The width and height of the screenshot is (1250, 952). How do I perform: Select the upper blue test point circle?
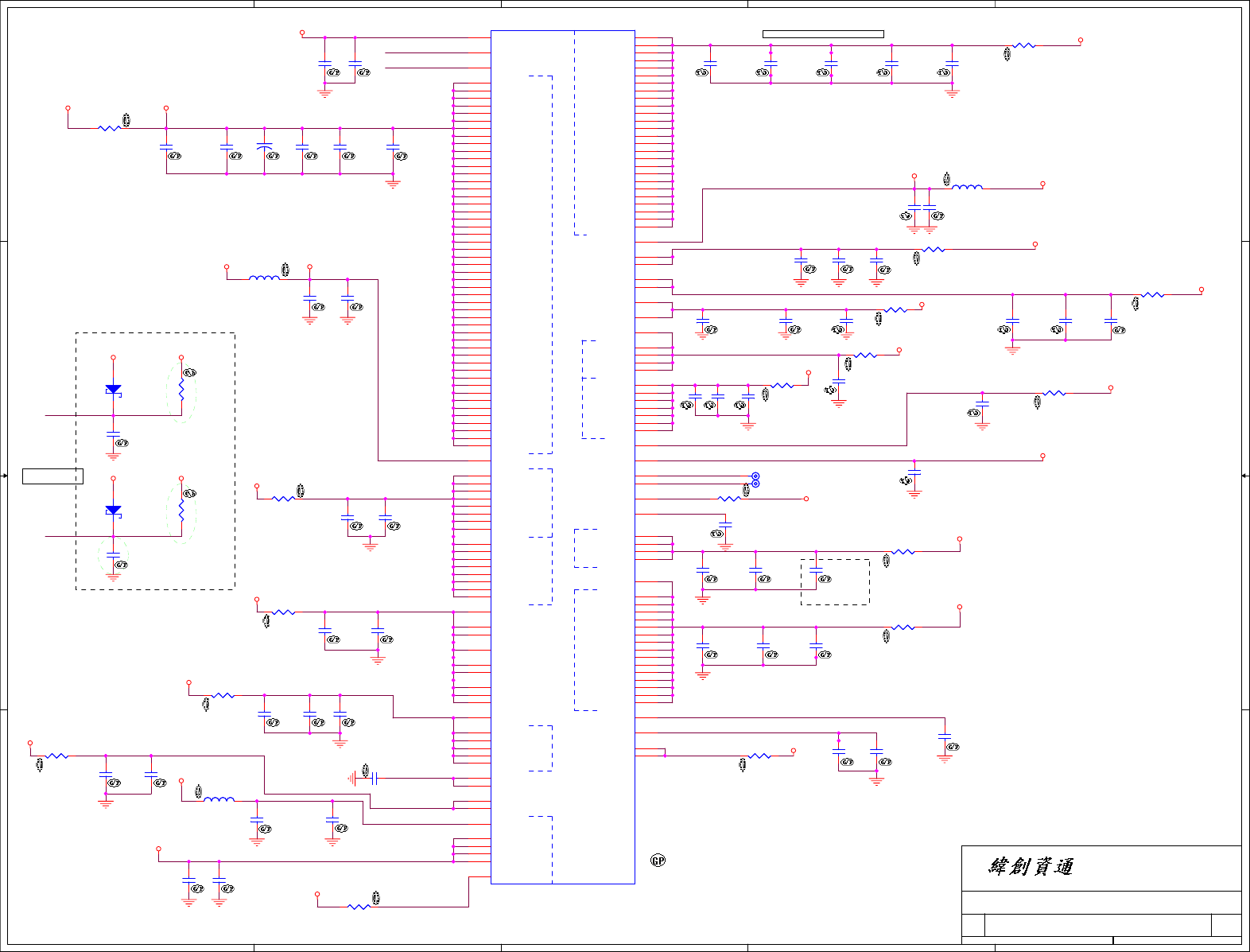(755, 476)
